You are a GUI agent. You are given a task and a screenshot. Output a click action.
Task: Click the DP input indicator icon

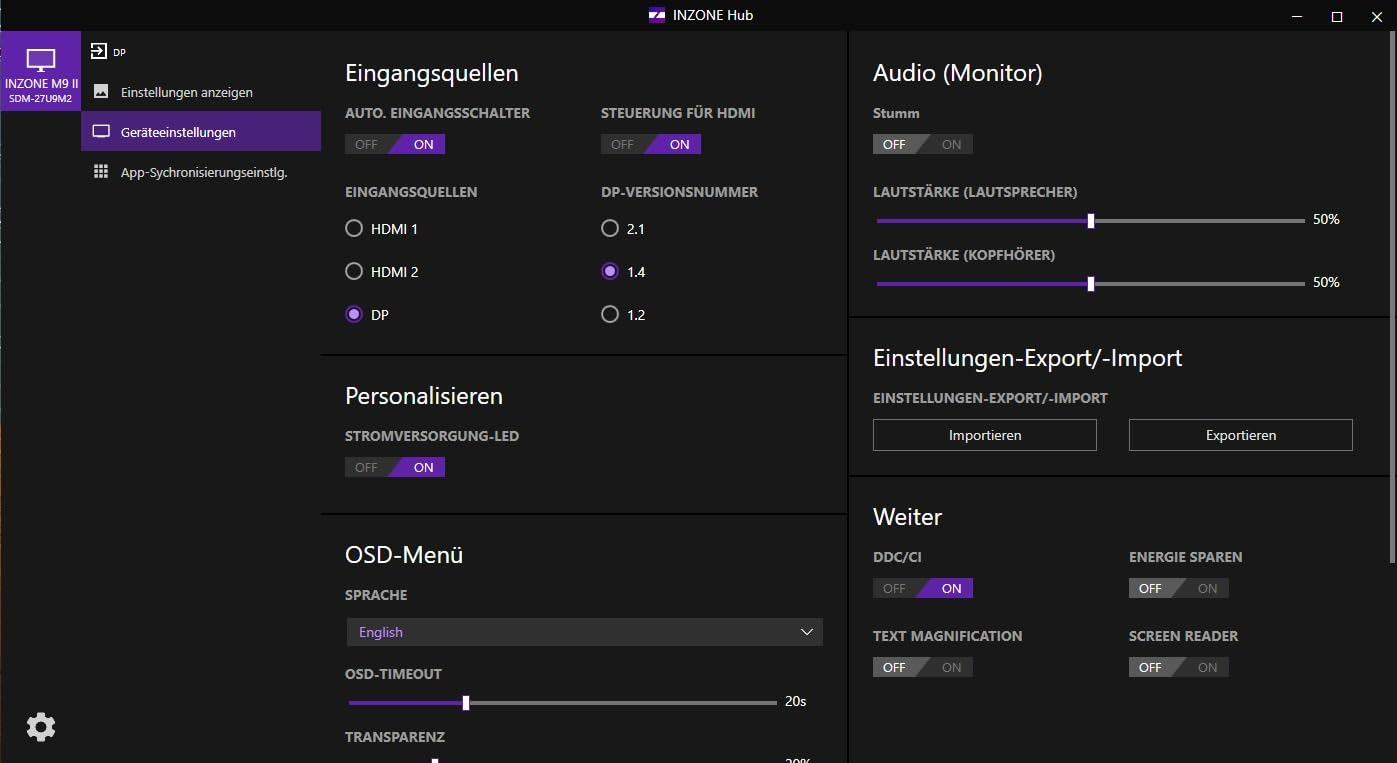[99, 51]
